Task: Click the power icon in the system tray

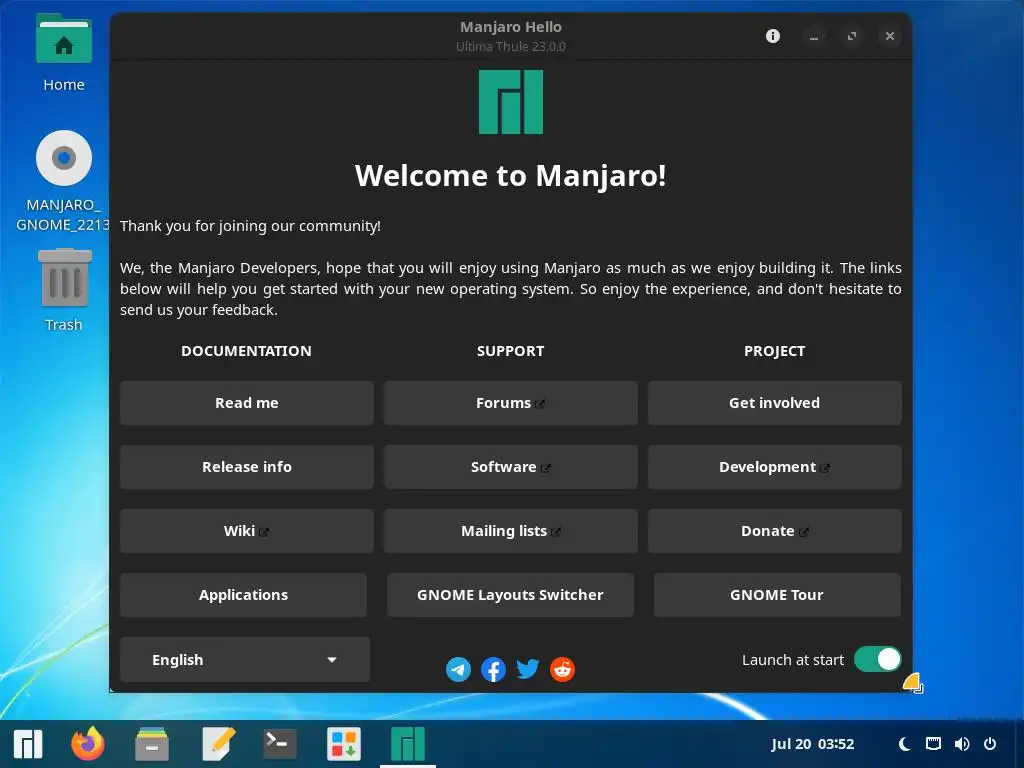Action: 990,744
